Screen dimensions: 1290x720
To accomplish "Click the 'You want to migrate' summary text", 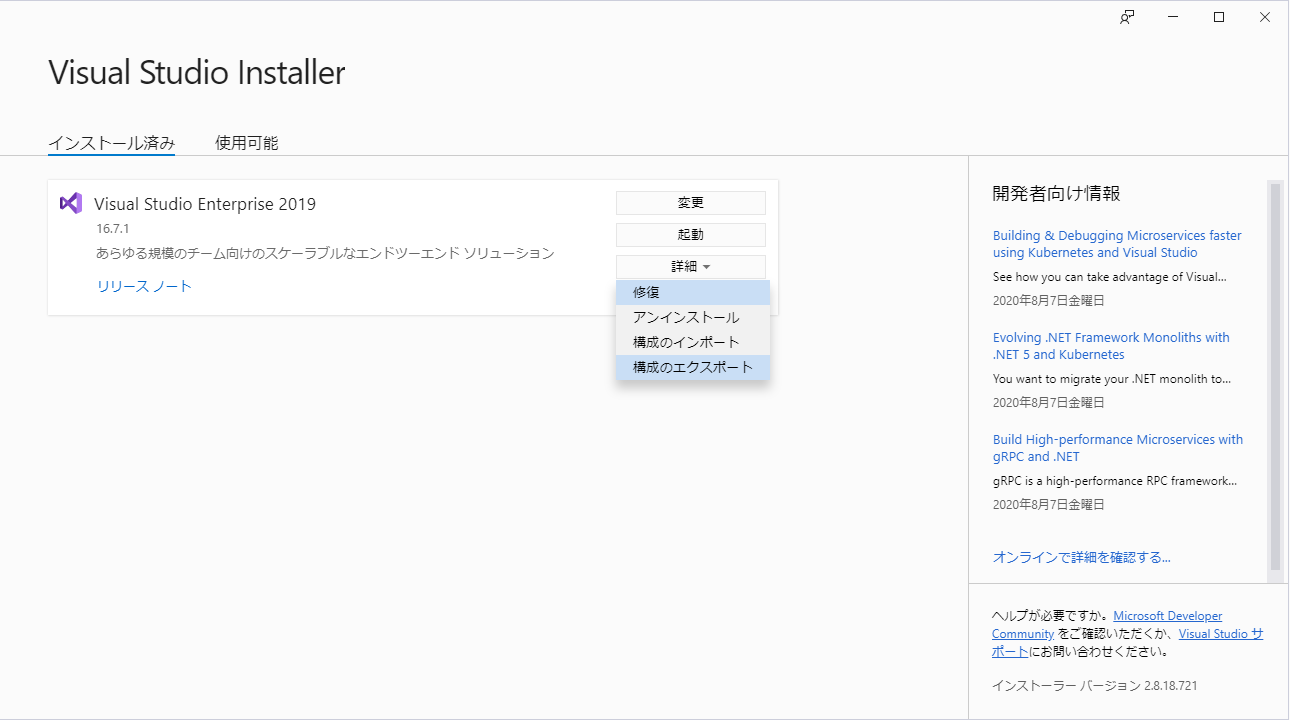I will 1112,379.
